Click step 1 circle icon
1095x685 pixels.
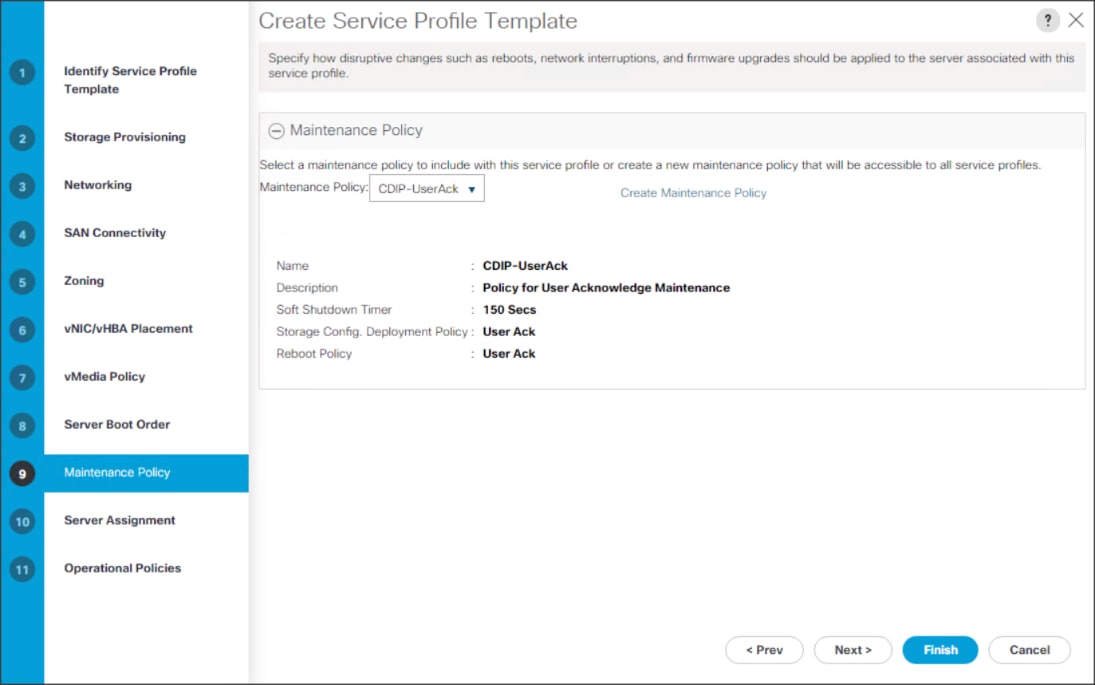pyautogui.click(x=22, y=74)
